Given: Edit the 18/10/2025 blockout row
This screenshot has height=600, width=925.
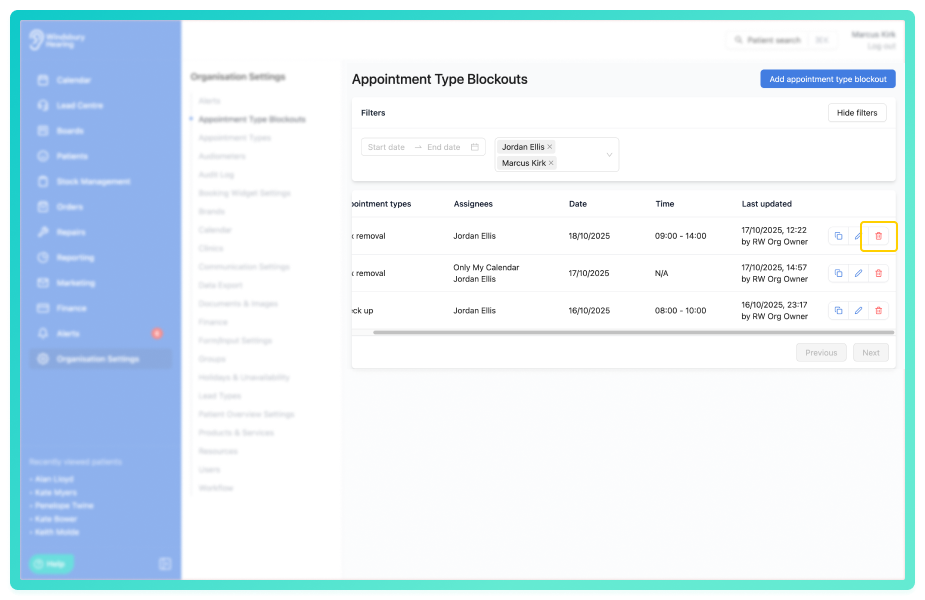Looking at the screenshot, I should point(858,236).
